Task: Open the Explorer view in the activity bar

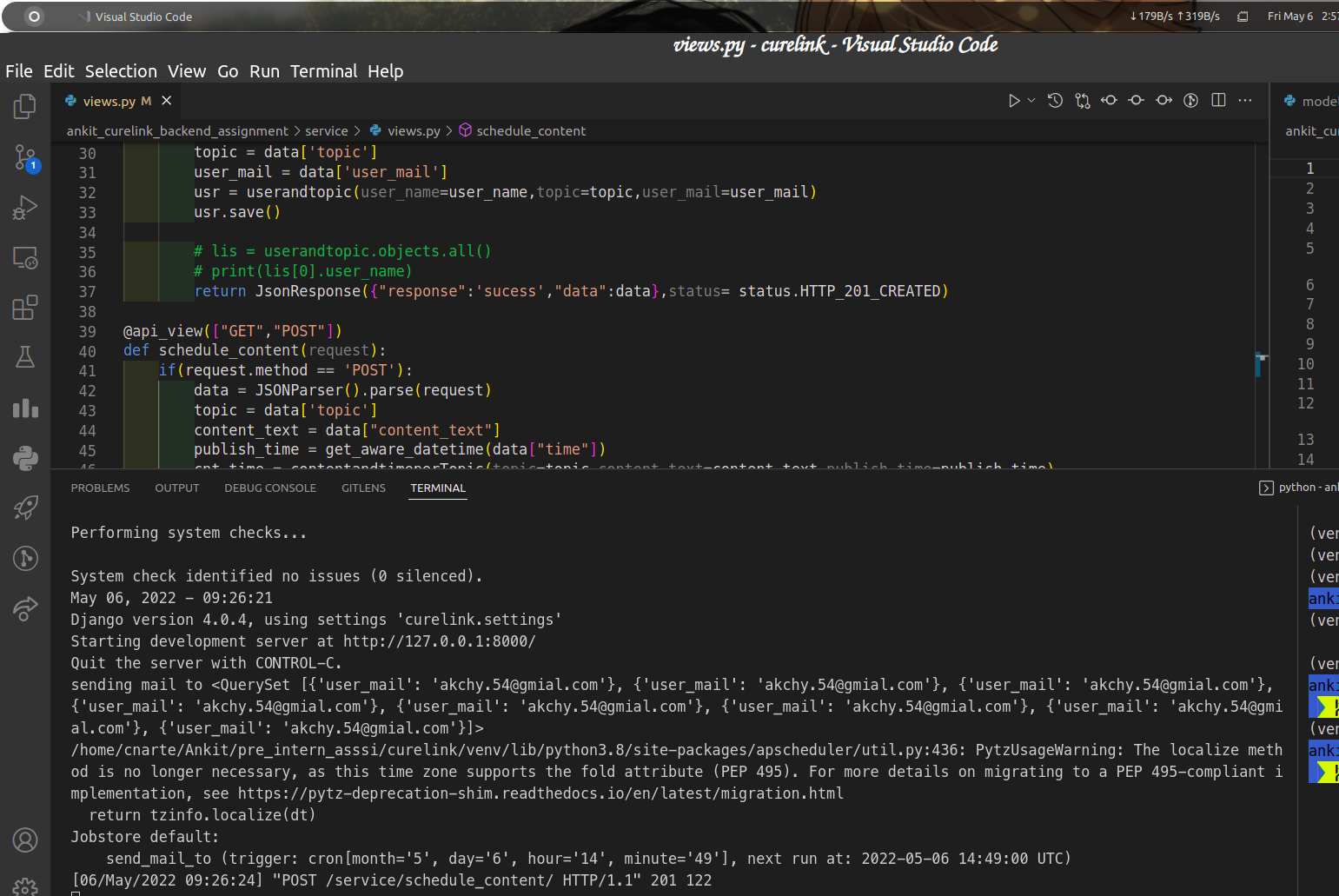Action: (x=25, y=107)
